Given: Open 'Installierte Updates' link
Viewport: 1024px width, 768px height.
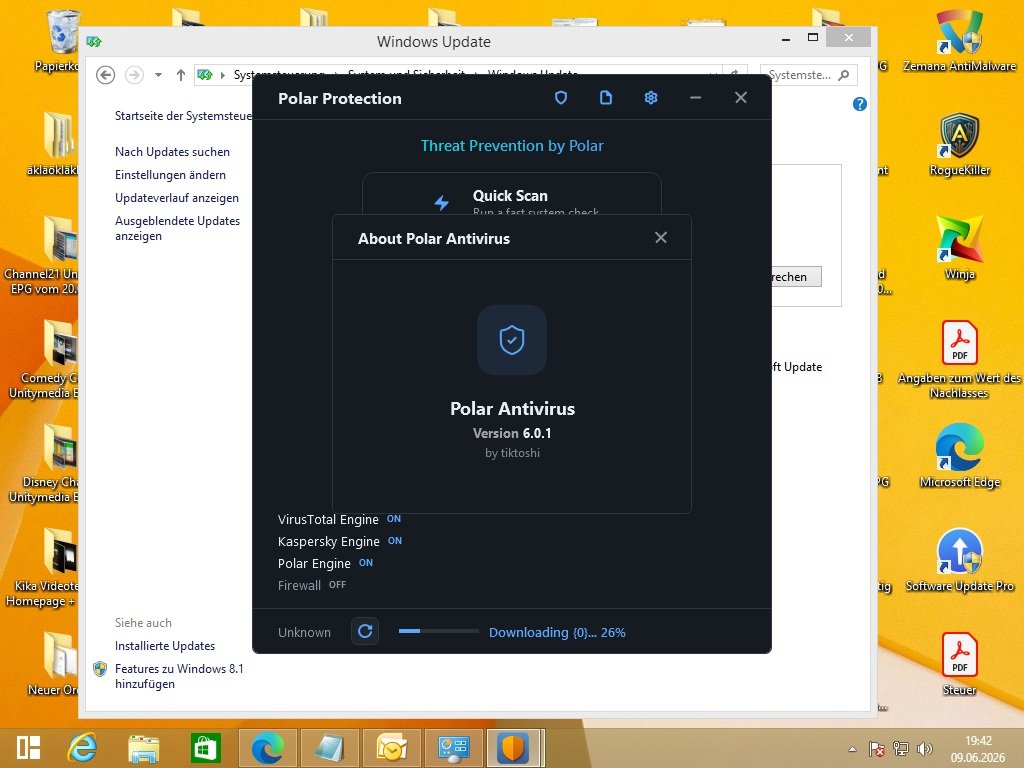Looking at the screenshot, I should pos(165,645).
